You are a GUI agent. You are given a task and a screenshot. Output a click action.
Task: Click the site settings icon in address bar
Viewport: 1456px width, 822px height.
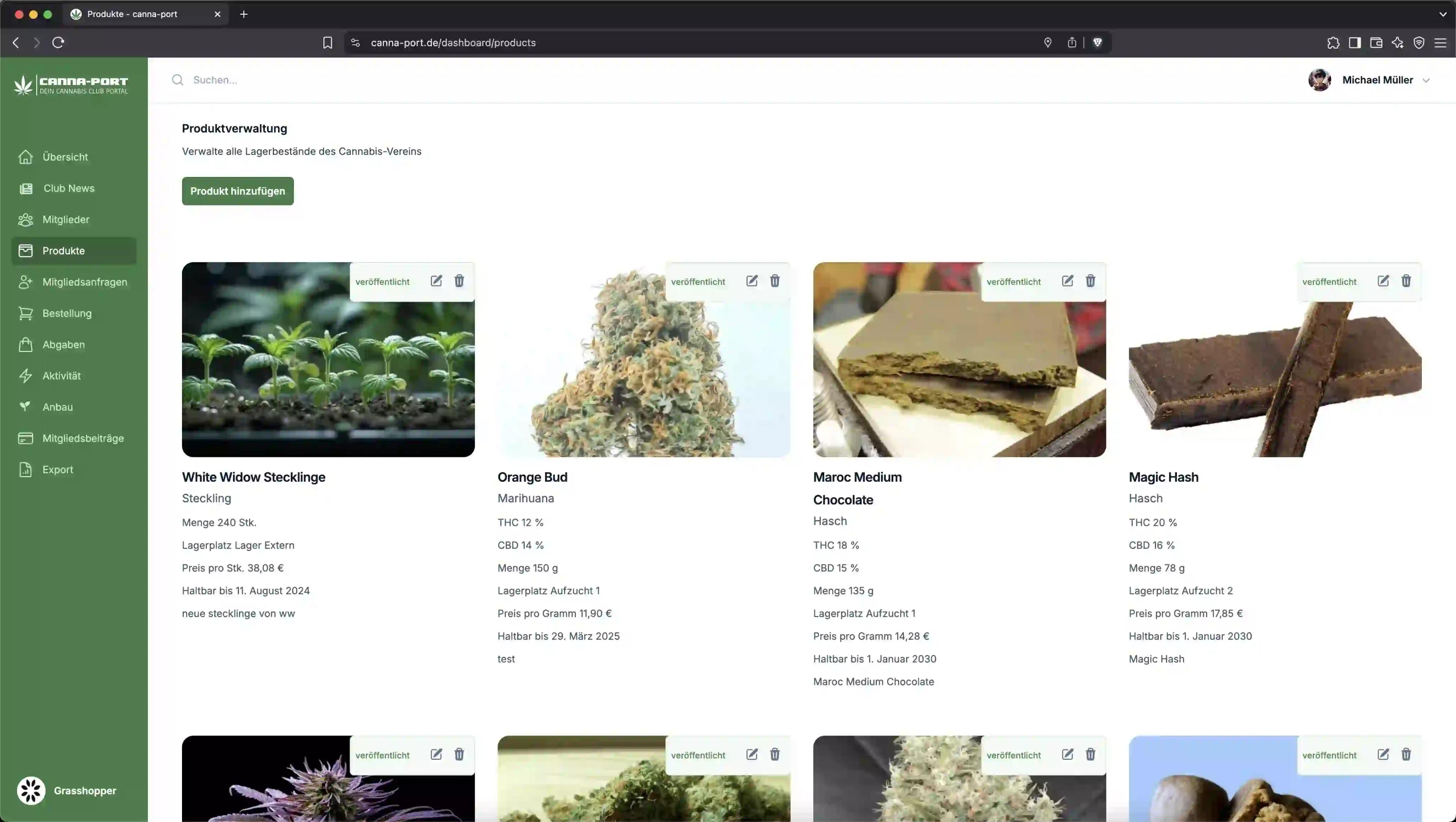[356, 42]
